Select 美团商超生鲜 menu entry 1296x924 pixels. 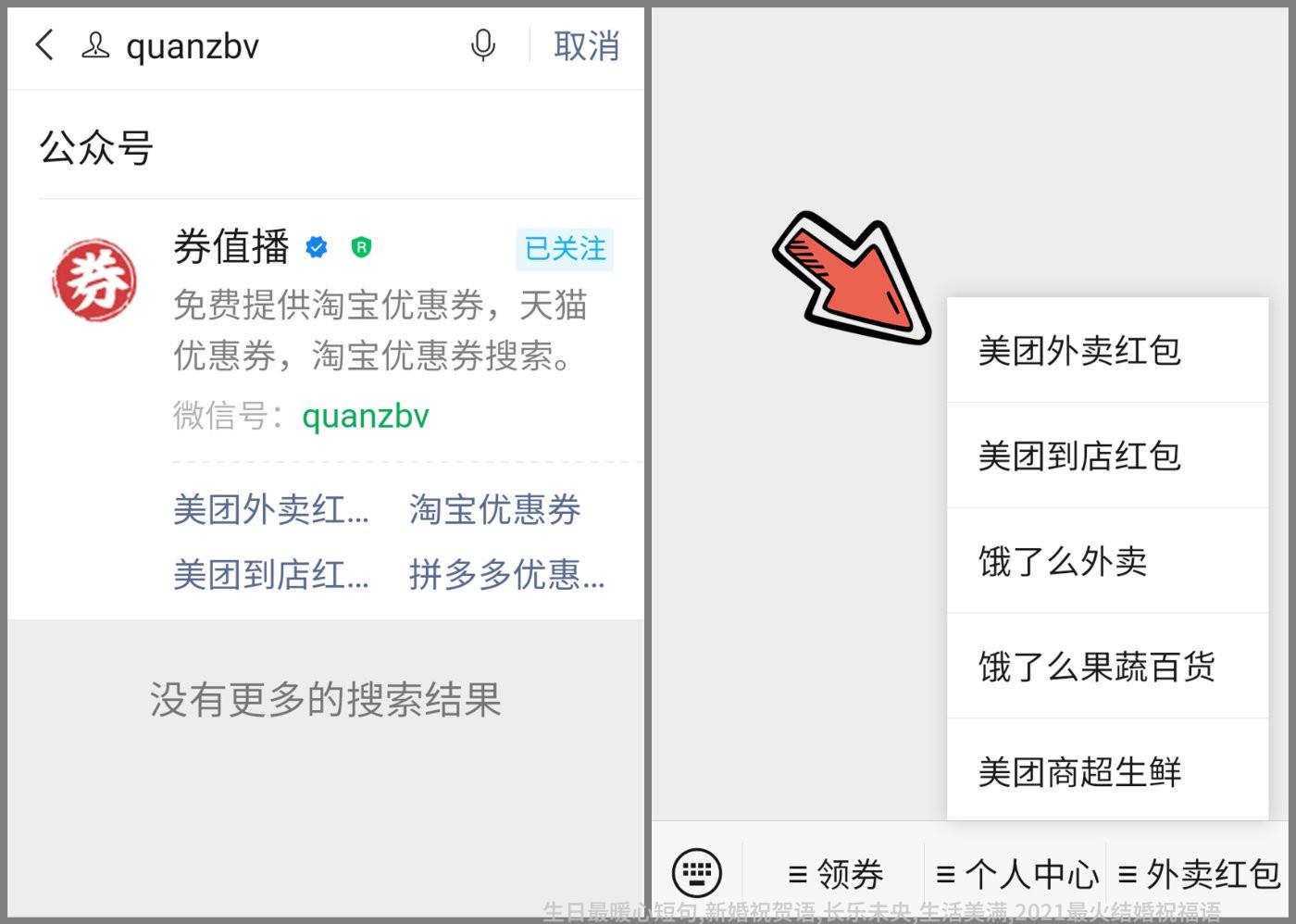pyautogui.click(x=1107, y=770)
